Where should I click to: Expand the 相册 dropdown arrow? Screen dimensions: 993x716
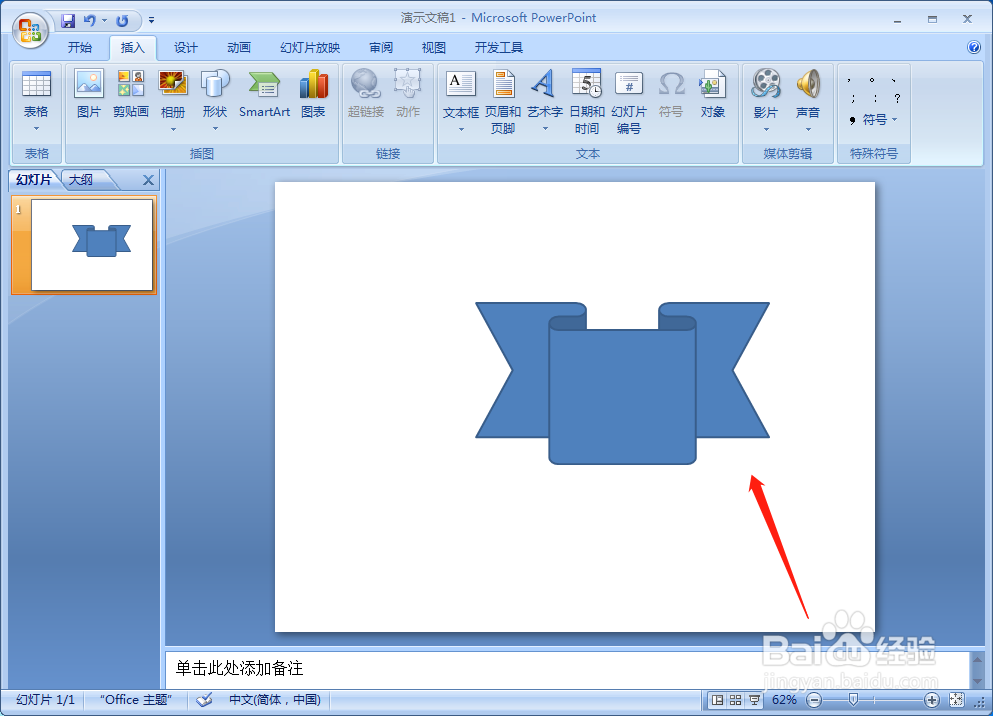(x=172, y=129)
